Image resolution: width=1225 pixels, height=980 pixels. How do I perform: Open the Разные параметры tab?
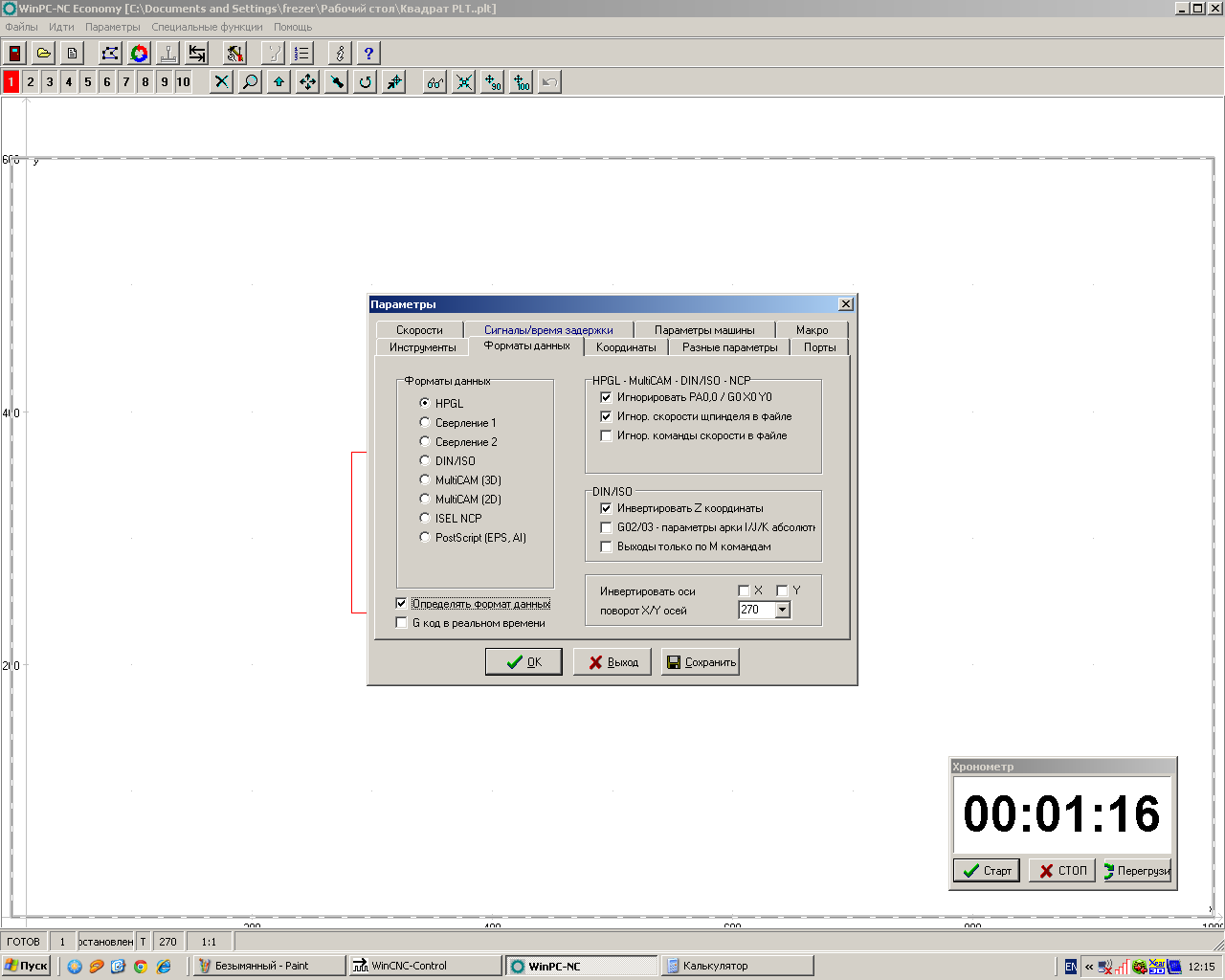pyautogui.click(x=730, y=347)
